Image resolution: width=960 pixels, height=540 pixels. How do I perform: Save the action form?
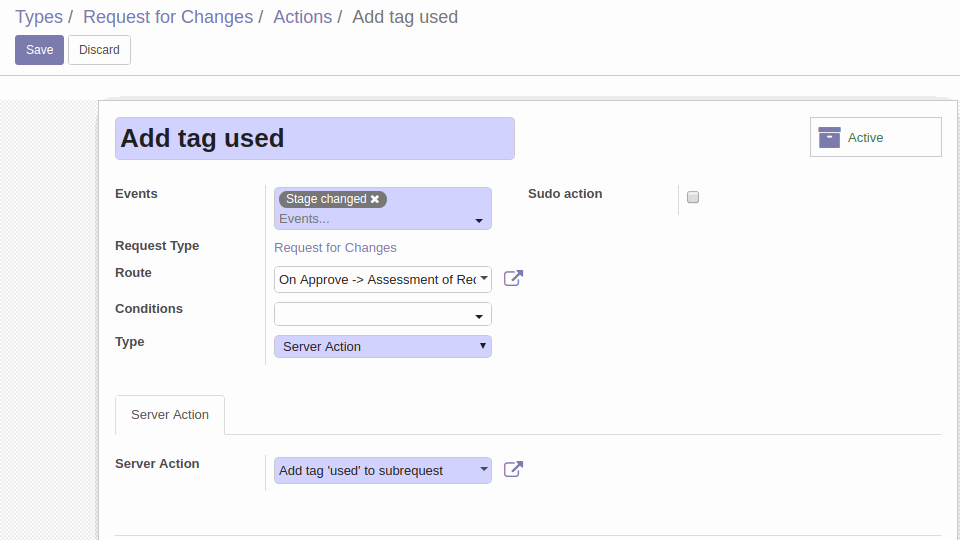click(x=39, y=50)
